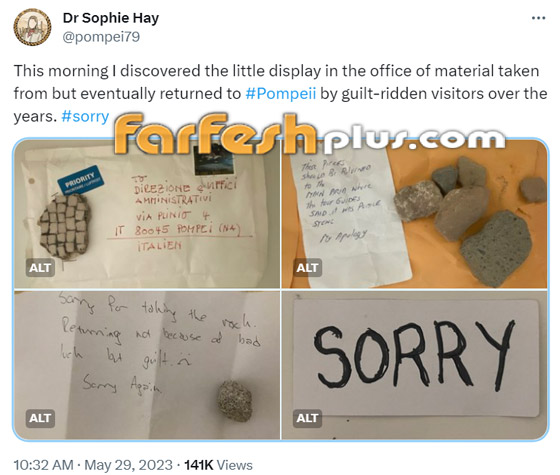Click Dr Sophie Hay's profile avatar

click(32, 28)
